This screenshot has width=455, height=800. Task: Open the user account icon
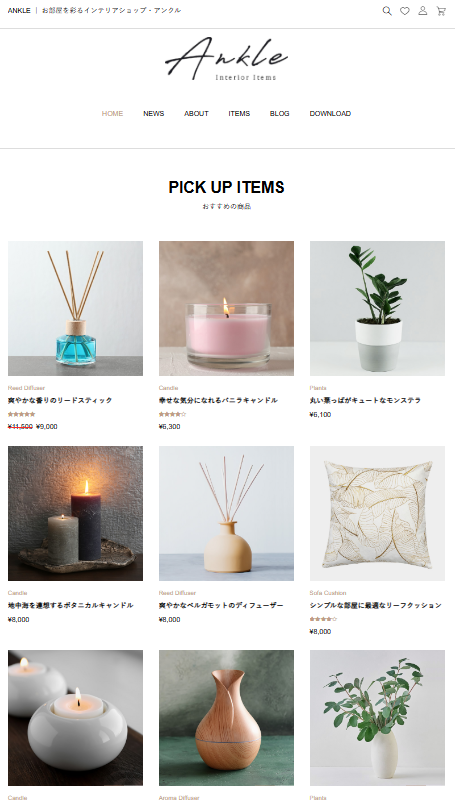423,11
